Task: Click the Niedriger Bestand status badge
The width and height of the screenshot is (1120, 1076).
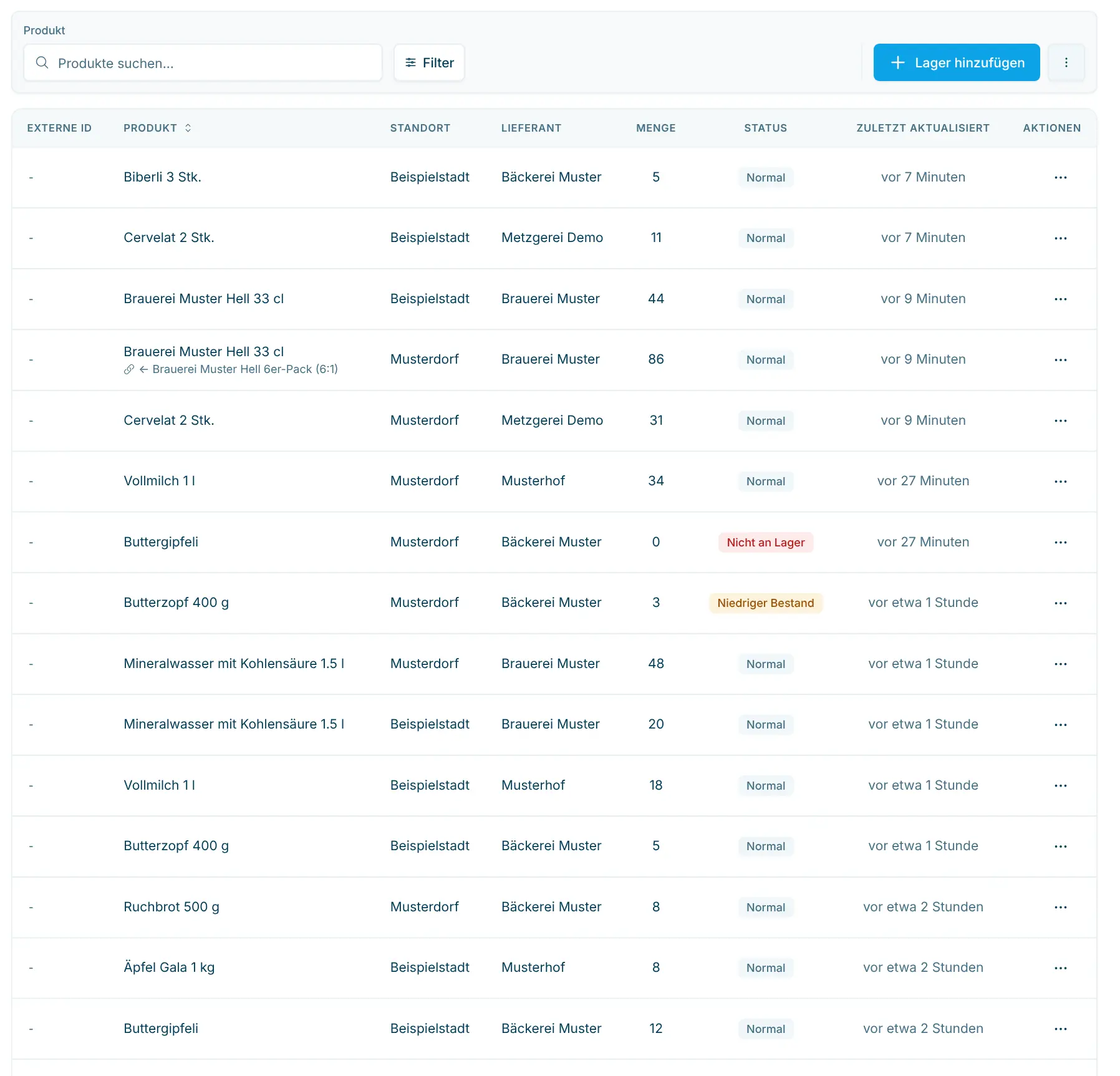Action: [766, 603]
